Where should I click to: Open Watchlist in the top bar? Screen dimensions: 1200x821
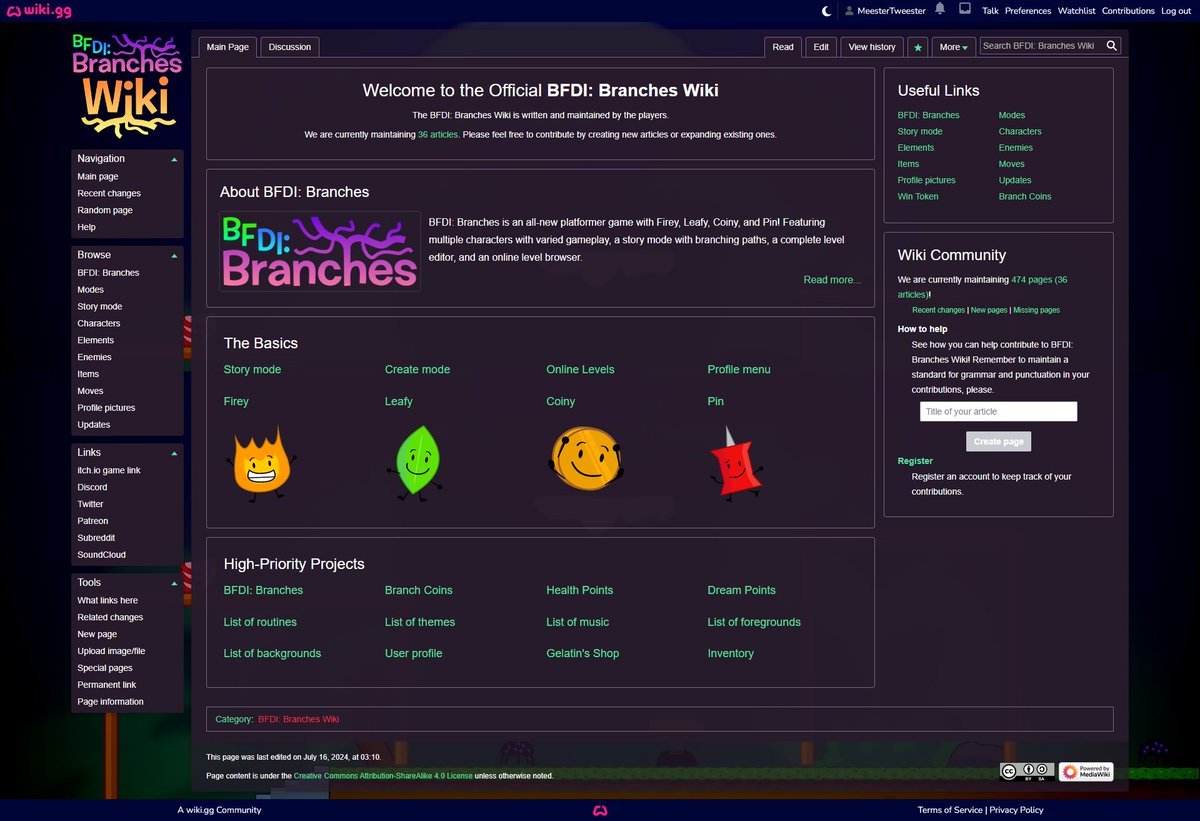[x=1077, y=11]
